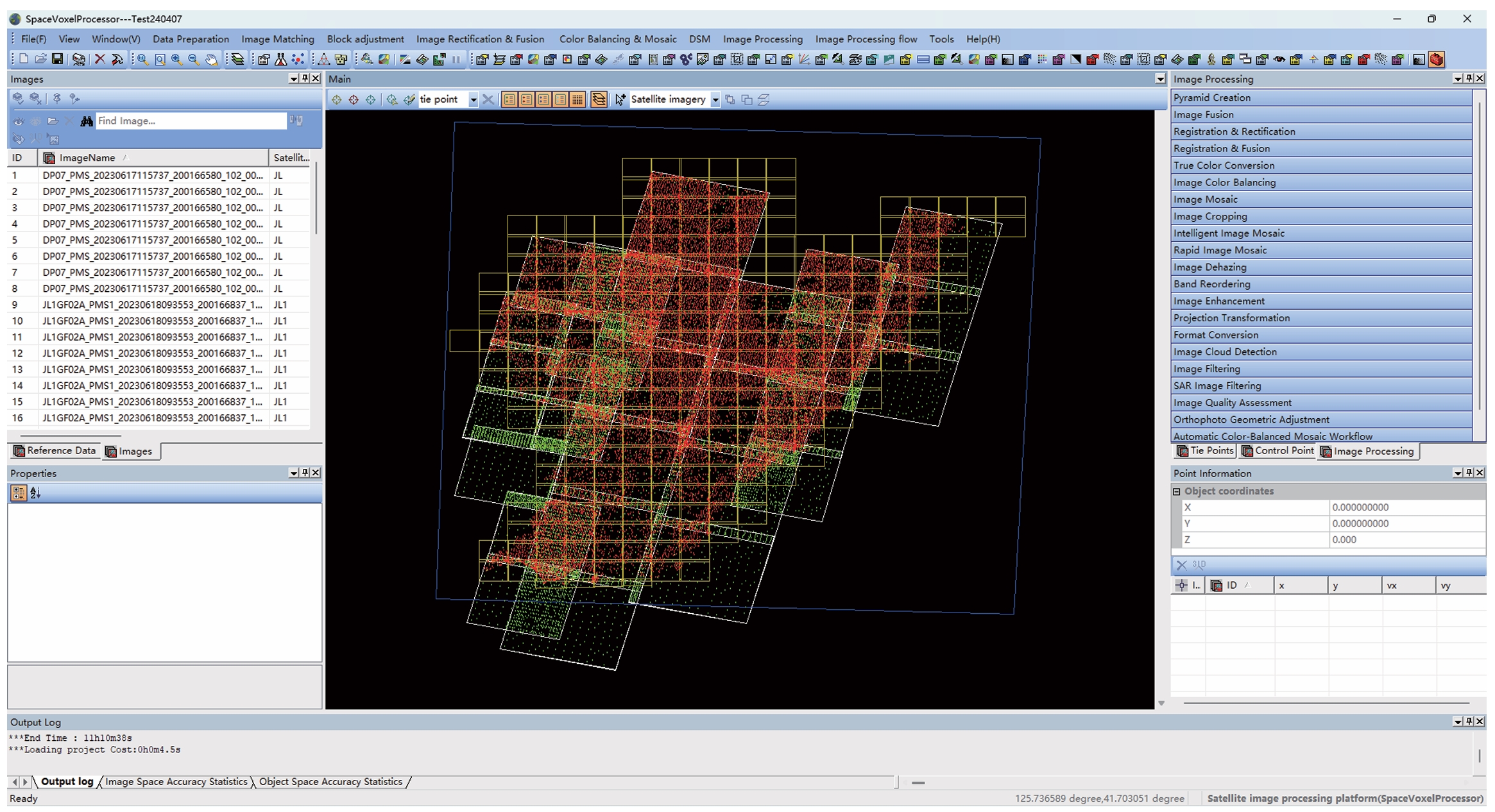This screenshot has width=1495, height=812.
Task: Toggle alphabetical sort in the Properties panel
Action: pos(35,493)
